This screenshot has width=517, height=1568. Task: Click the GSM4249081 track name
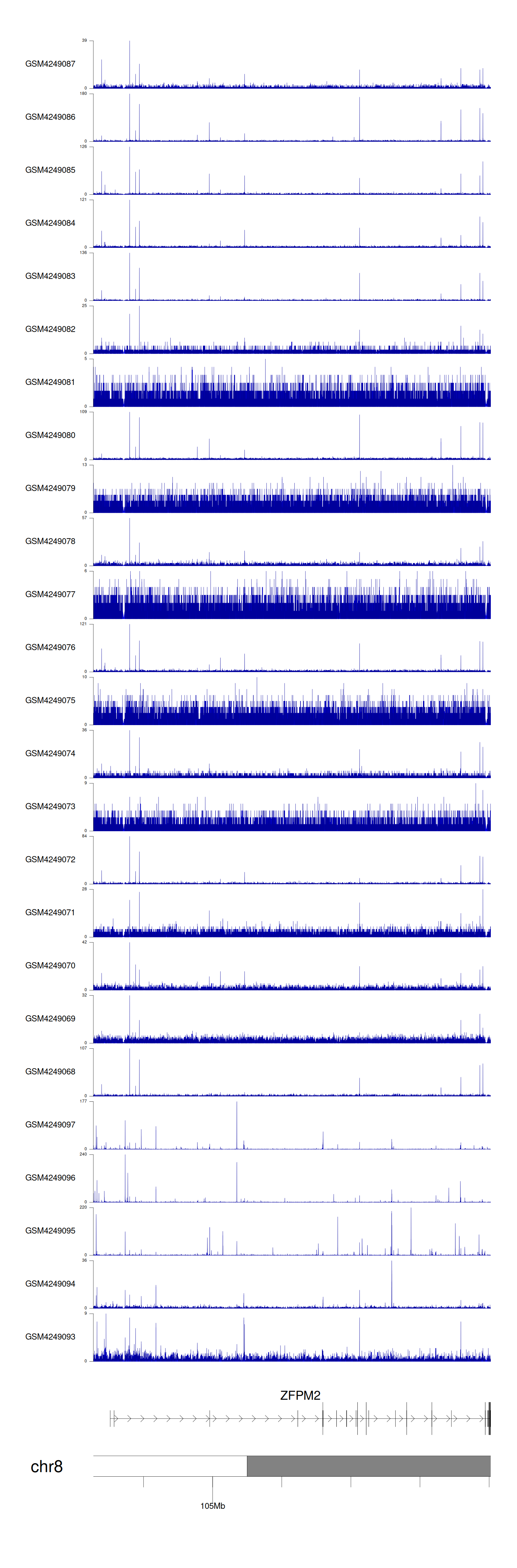[50, 382]
